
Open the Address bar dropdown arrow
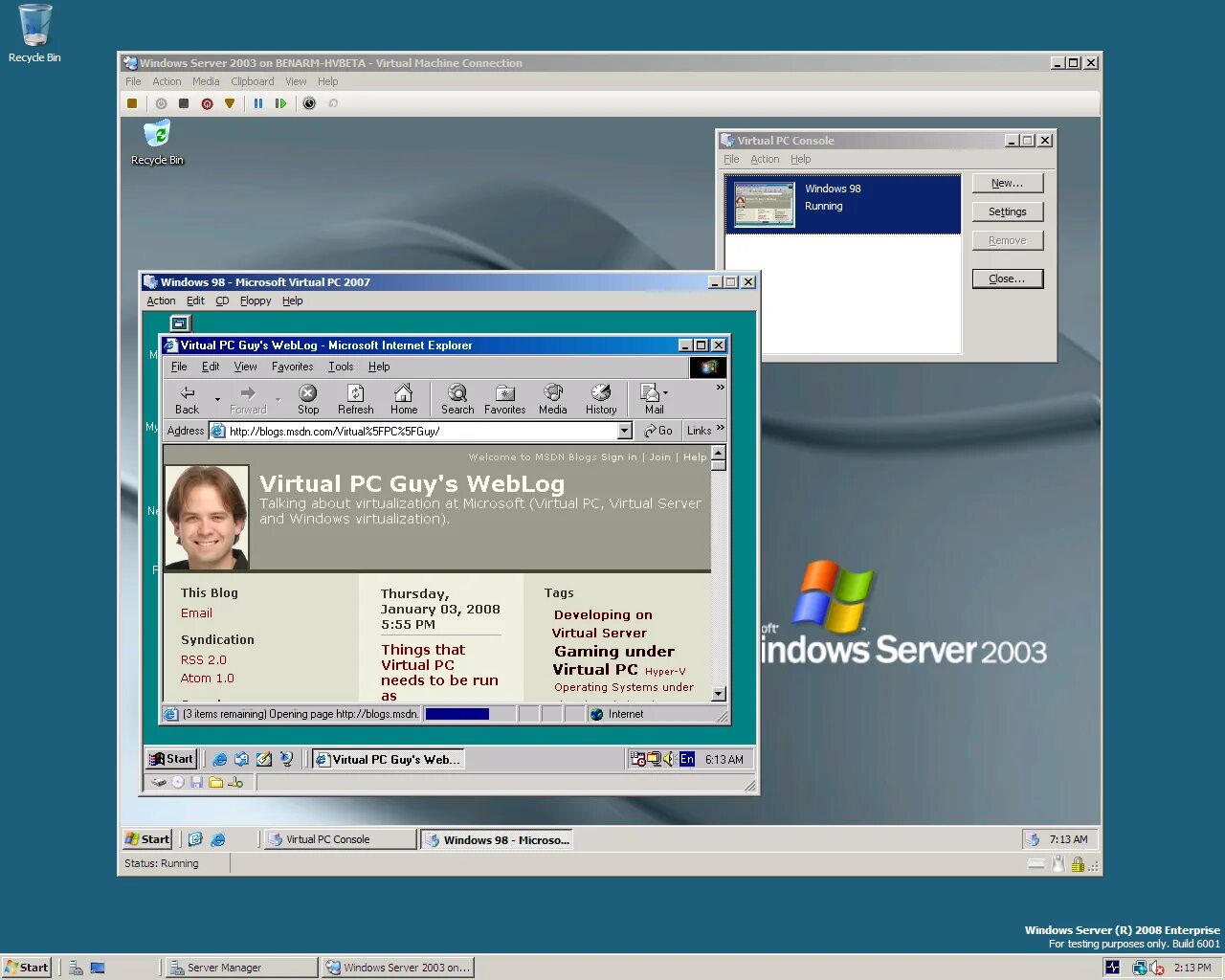tap(625, 431)
